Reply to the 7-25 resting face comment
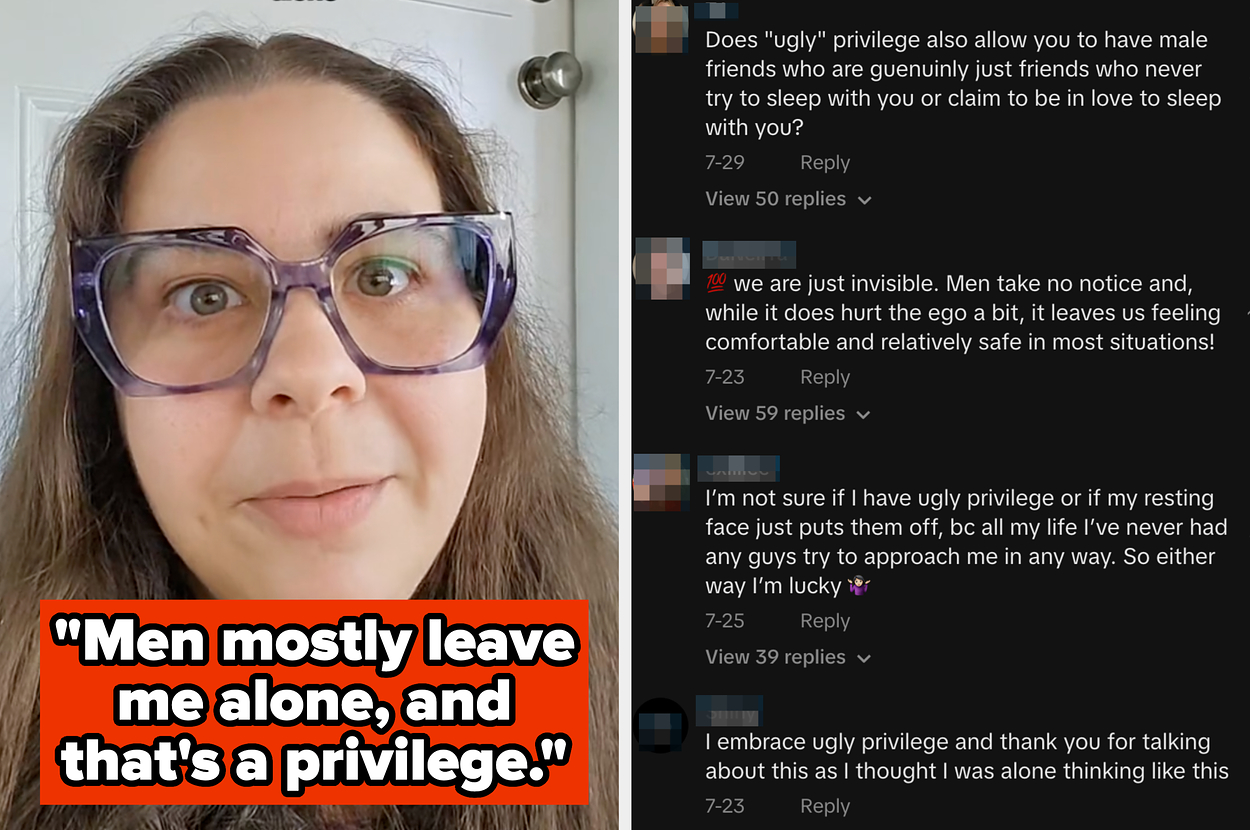The image size is (1250, 830). [825, 621]
